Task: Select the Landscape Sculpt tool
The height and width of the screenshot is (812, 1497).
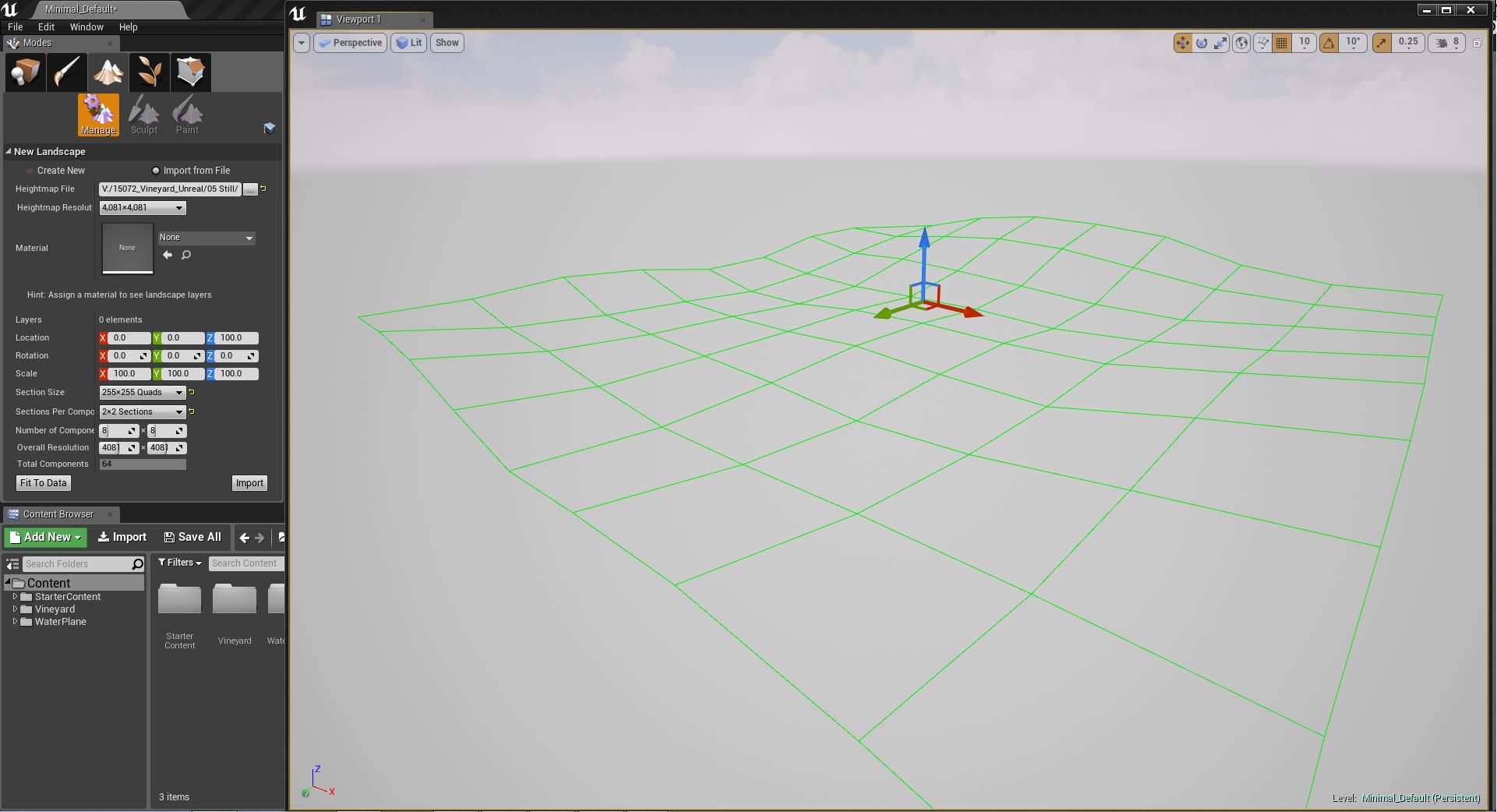Action: (x=144, y=115)
